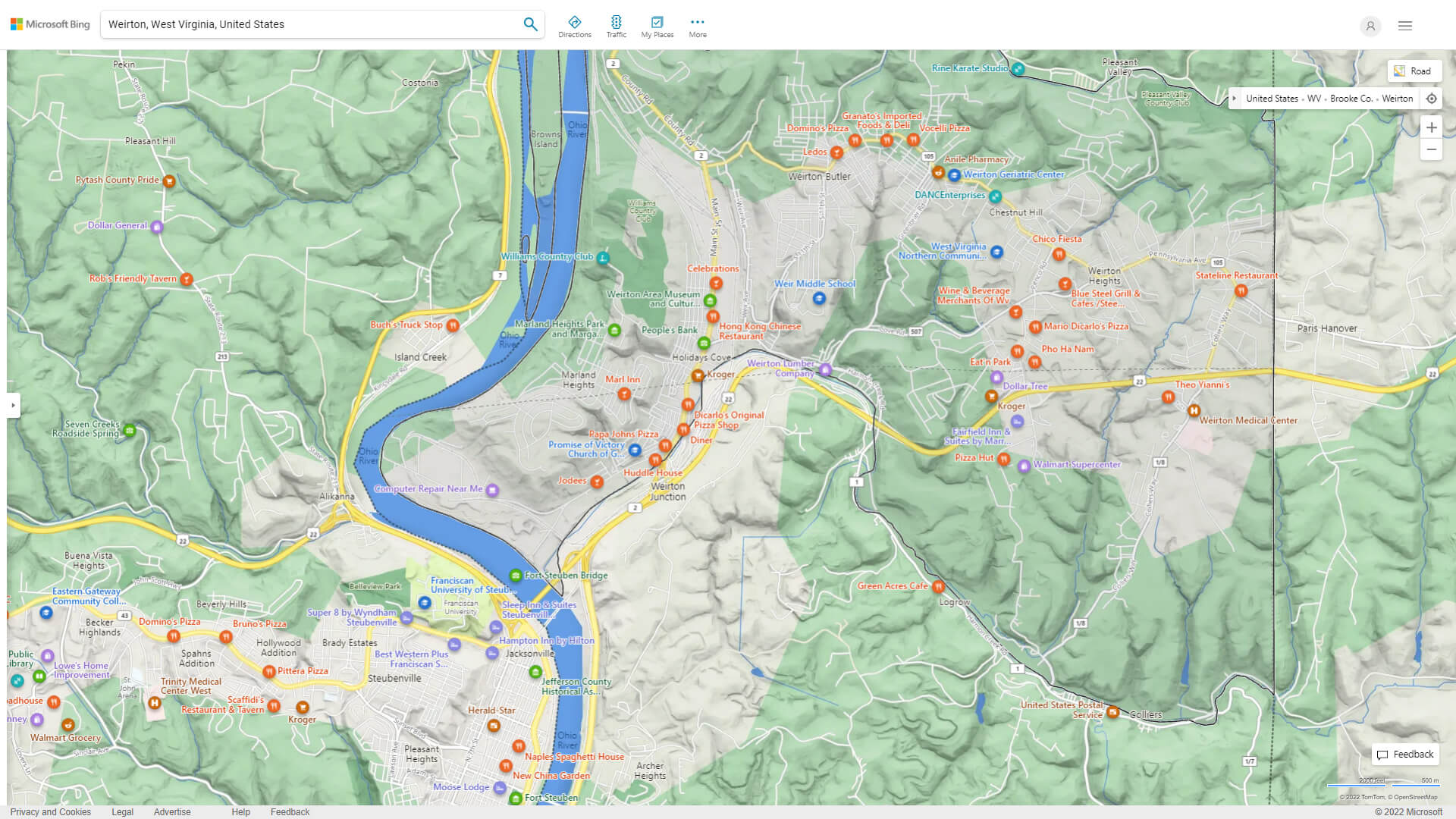Switch map style via Road button
The width and height of the screenshot is (1456, 819).
click(x=1414, y=71)
